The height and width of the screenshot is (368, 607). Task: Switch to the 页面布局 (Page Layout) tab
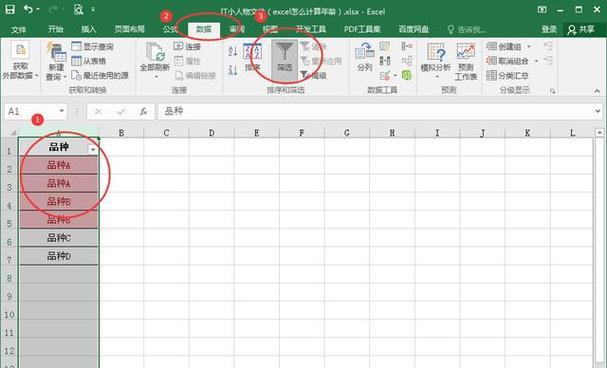129,29
